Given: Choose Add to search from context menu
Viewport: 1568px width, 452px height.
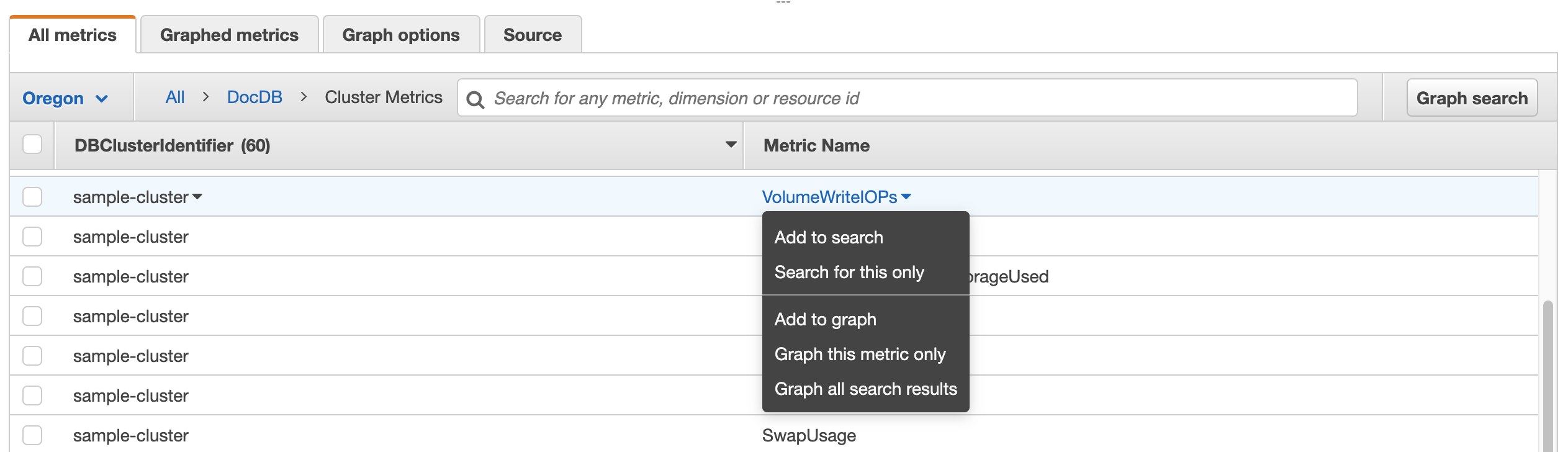Looking at the screenshot, I should (x=829, y=237).
